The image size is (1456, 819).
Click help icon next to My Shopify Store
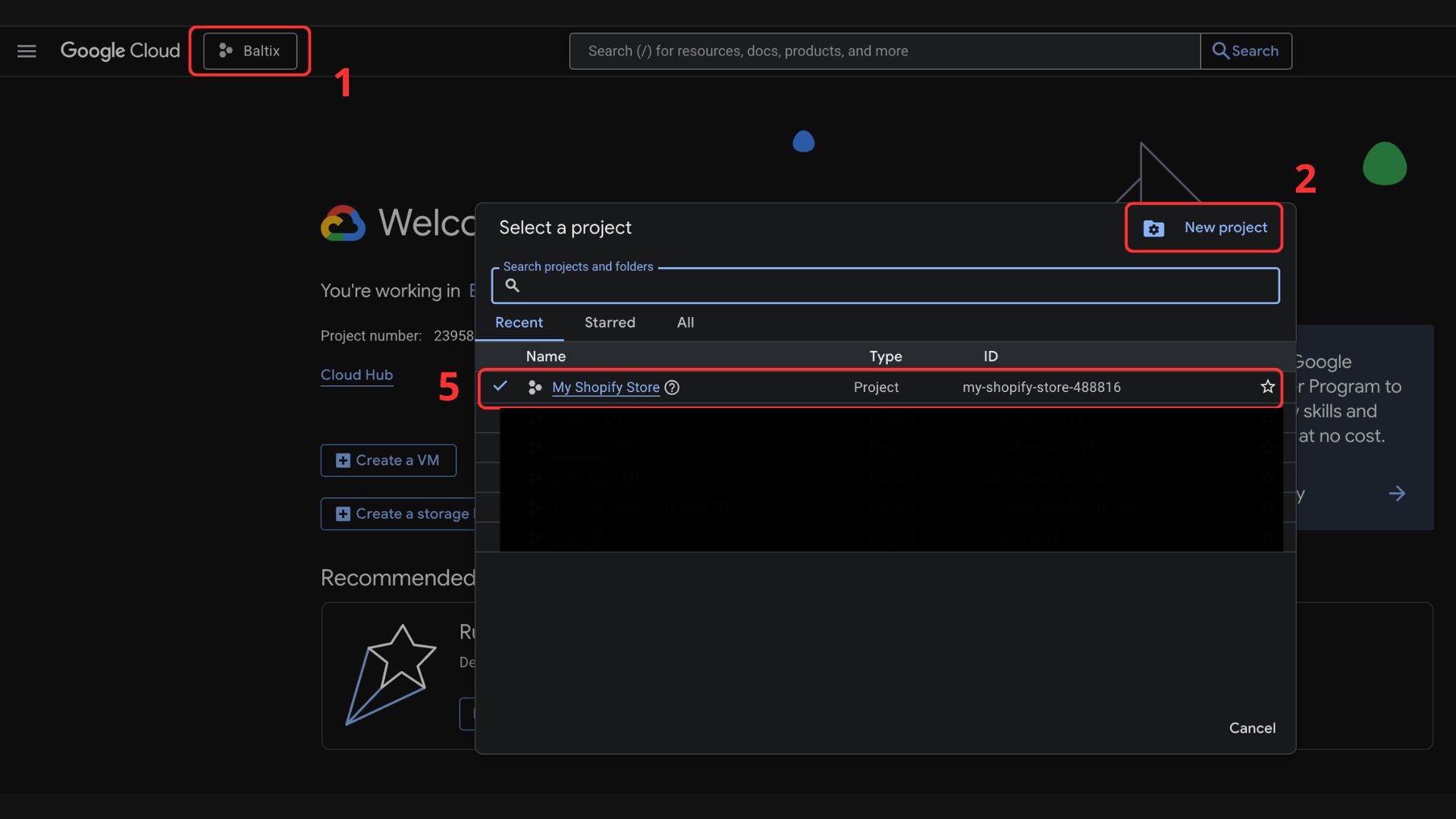pos(672,388)
